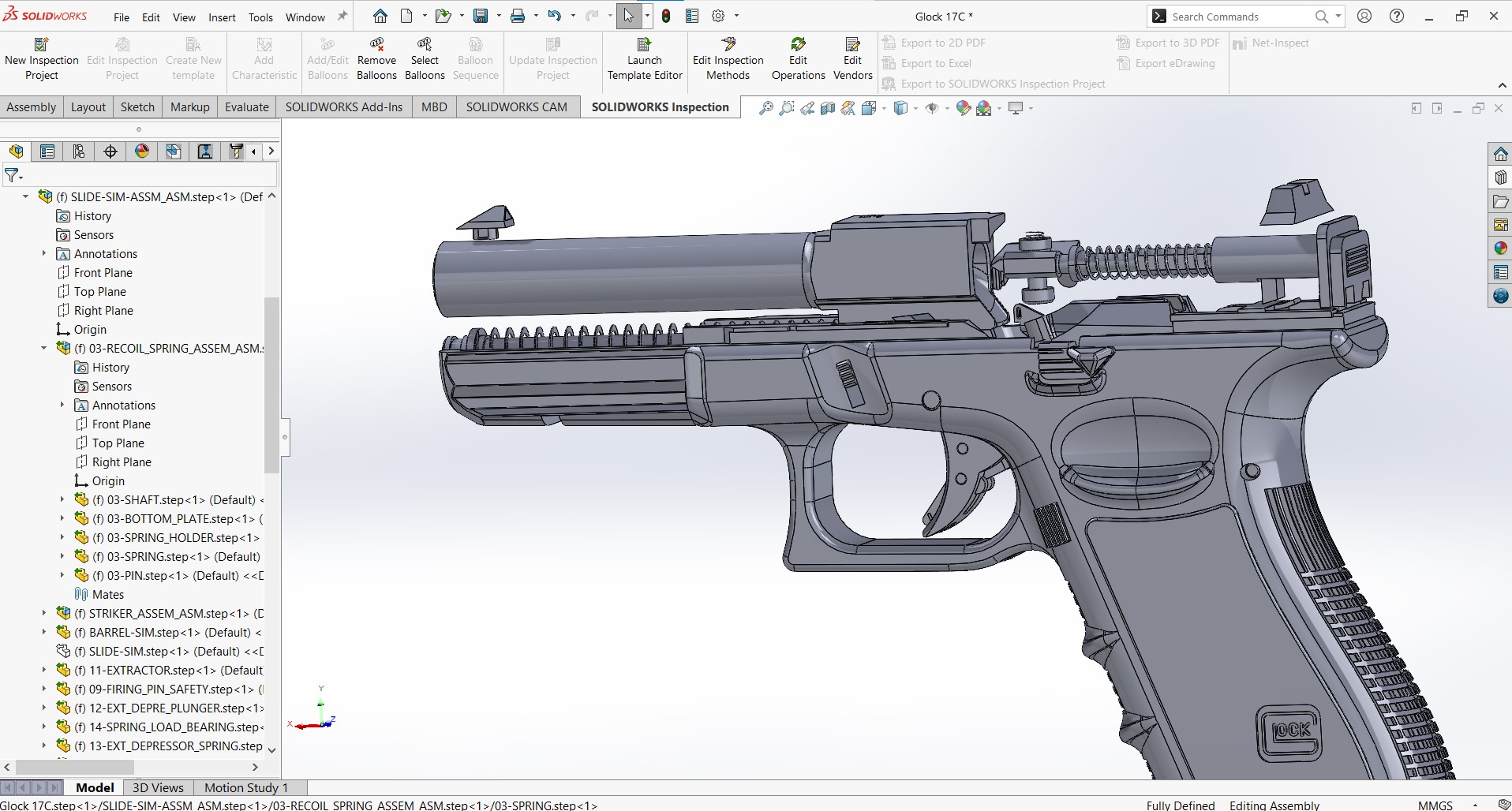Click Section View icon in view toolbar
Image resolution: width=1512 pixels, height=811 pixels.
pos(828,109)
